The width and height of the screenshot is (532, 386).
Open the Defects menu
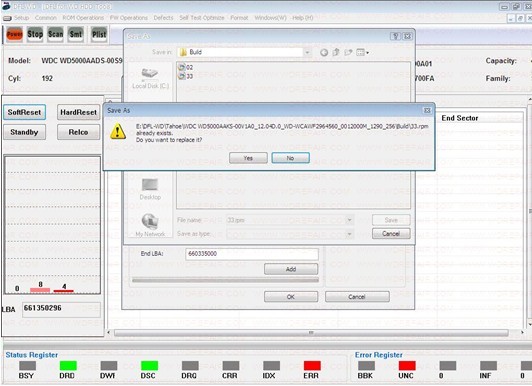pyautogui.click(x=163, y=18)
